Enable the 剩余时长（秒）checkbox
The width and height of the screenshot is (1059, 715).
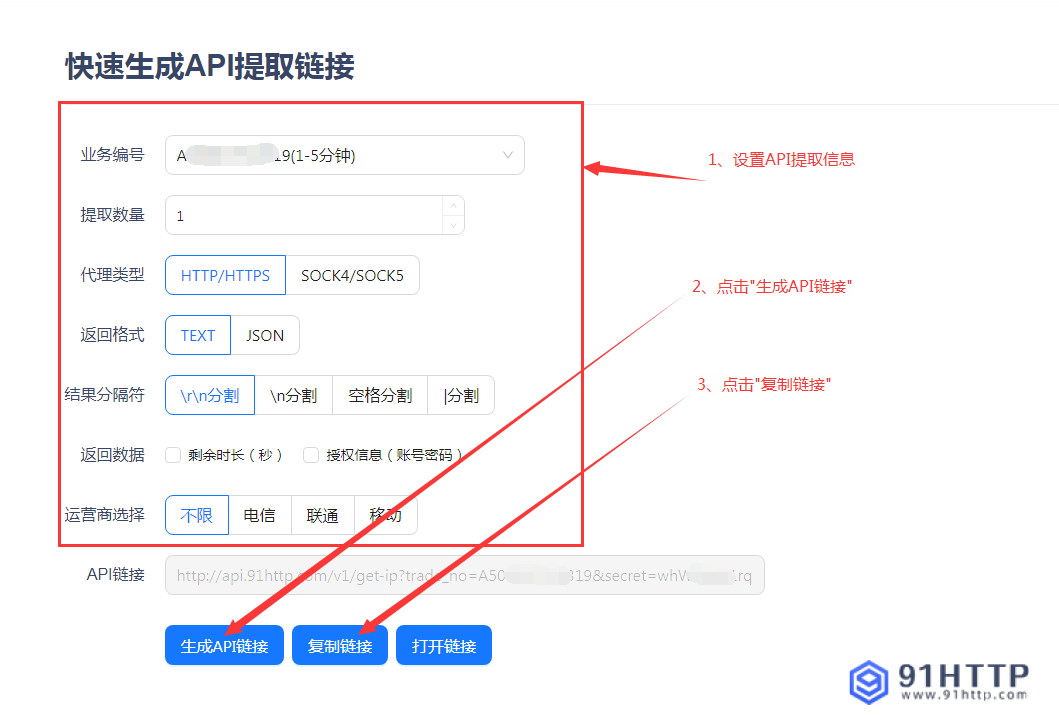171,455
